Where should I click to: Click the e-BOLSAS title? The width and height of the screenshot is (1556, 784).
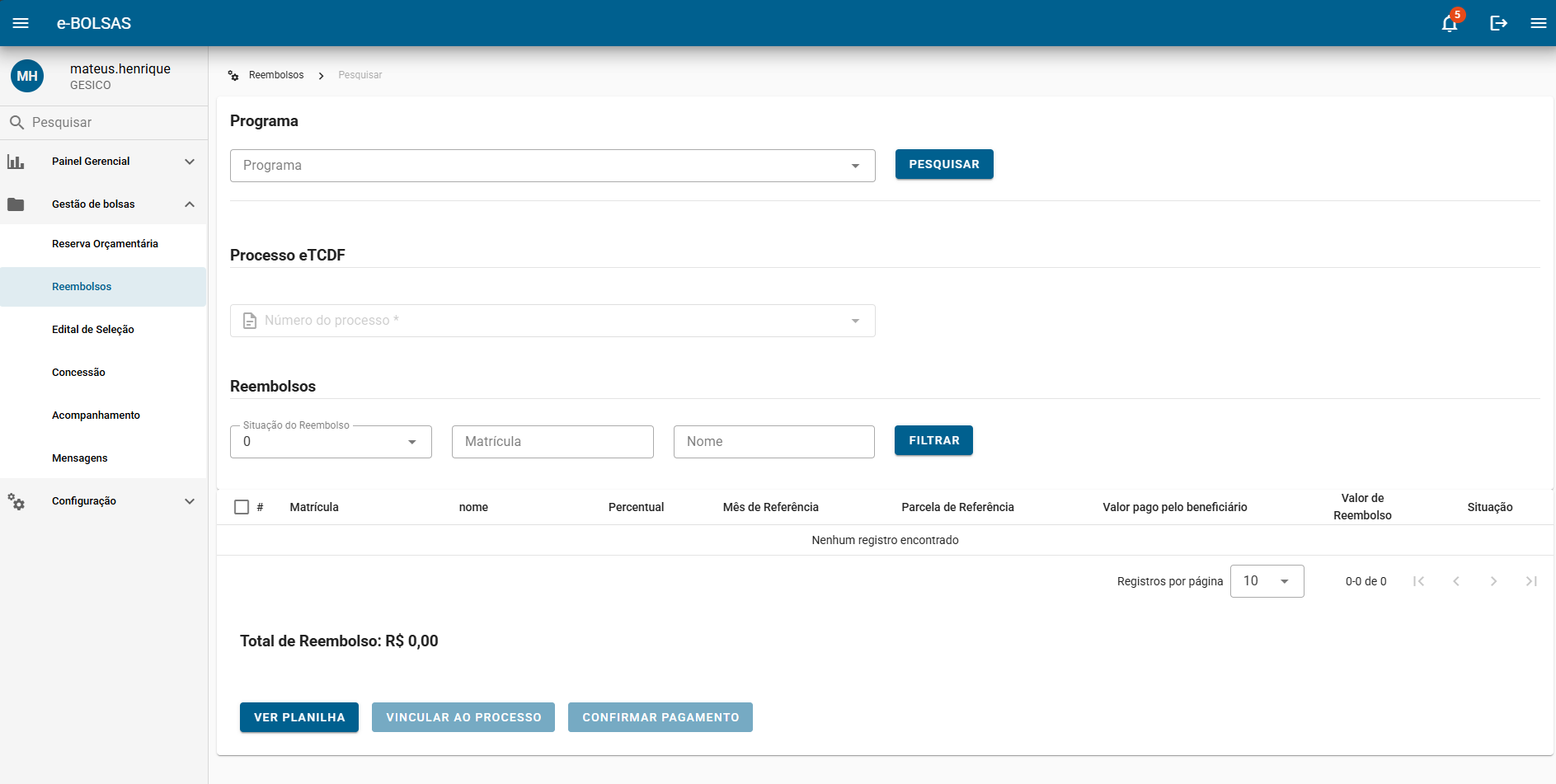click(x=94, y=23)
